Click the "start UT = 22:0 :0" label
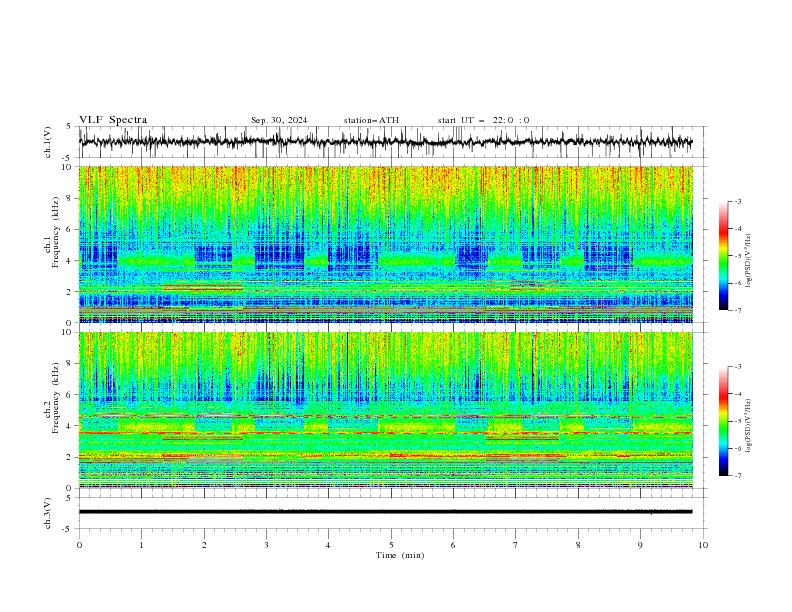This screenshot has width=792, height=612. [x=483, y=120]
